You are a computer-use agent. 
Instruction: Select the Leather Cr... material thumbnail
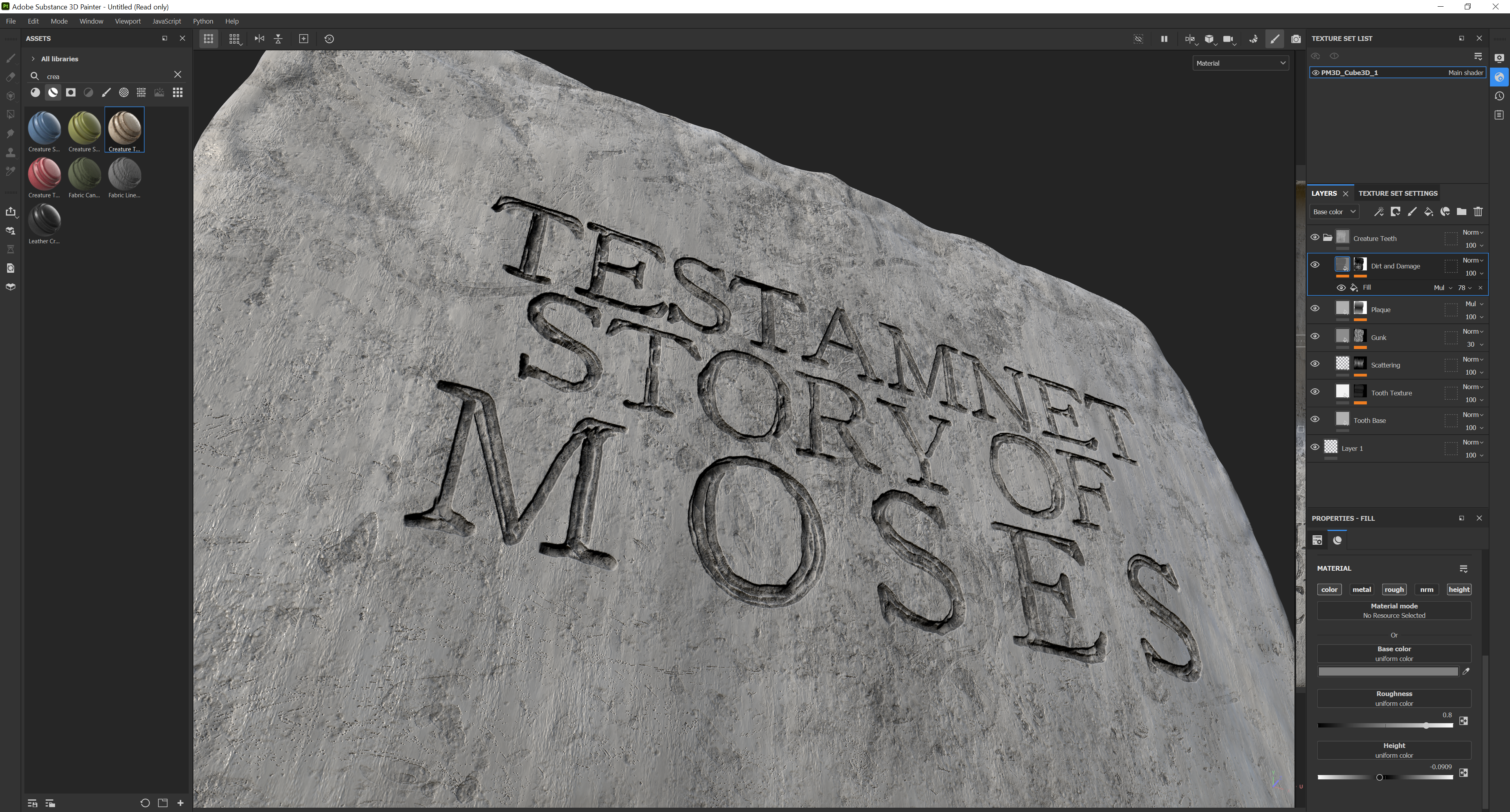coord(44,220)
